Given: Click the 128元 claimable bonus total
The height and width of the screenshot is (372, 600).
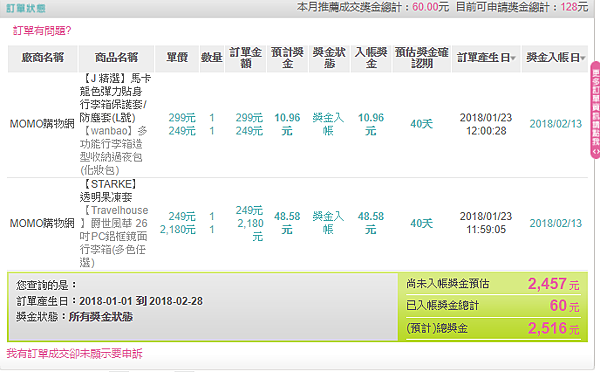Looking at the screenshot, I should (x=574, y=7).
